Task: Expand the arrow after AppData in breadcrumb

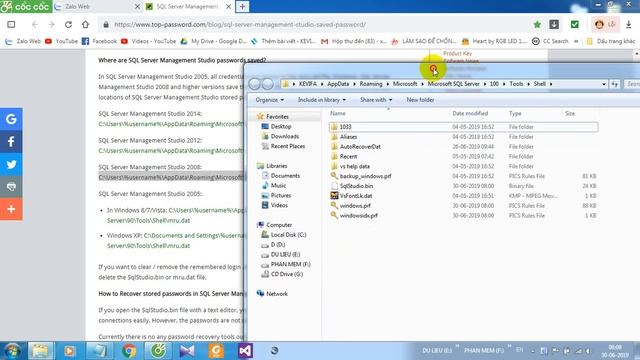Action: pos(354,84)
